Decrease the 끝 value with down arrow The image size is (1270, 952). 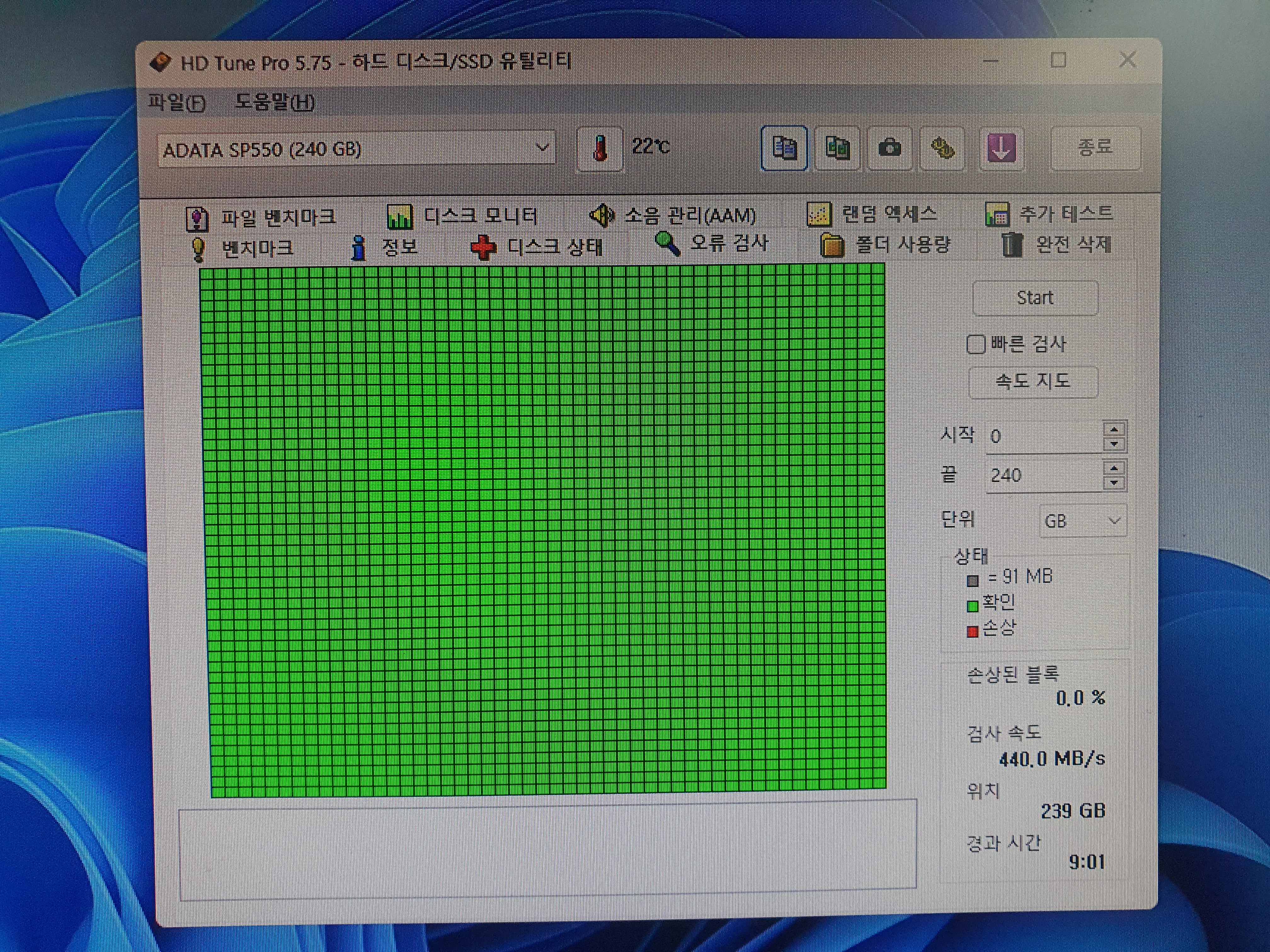(1114, 483)
